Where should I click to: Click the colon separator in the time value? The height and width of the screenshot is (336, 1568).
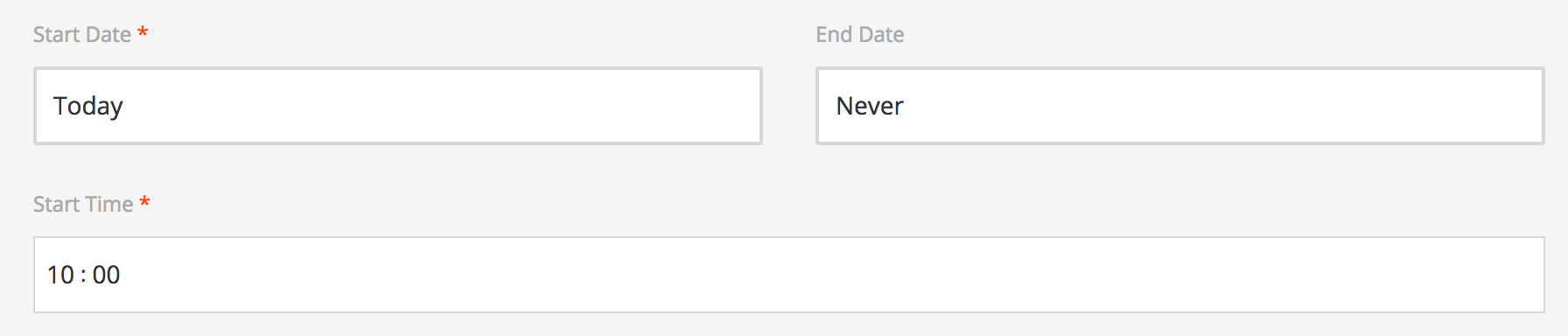click(x=83, y=276)
